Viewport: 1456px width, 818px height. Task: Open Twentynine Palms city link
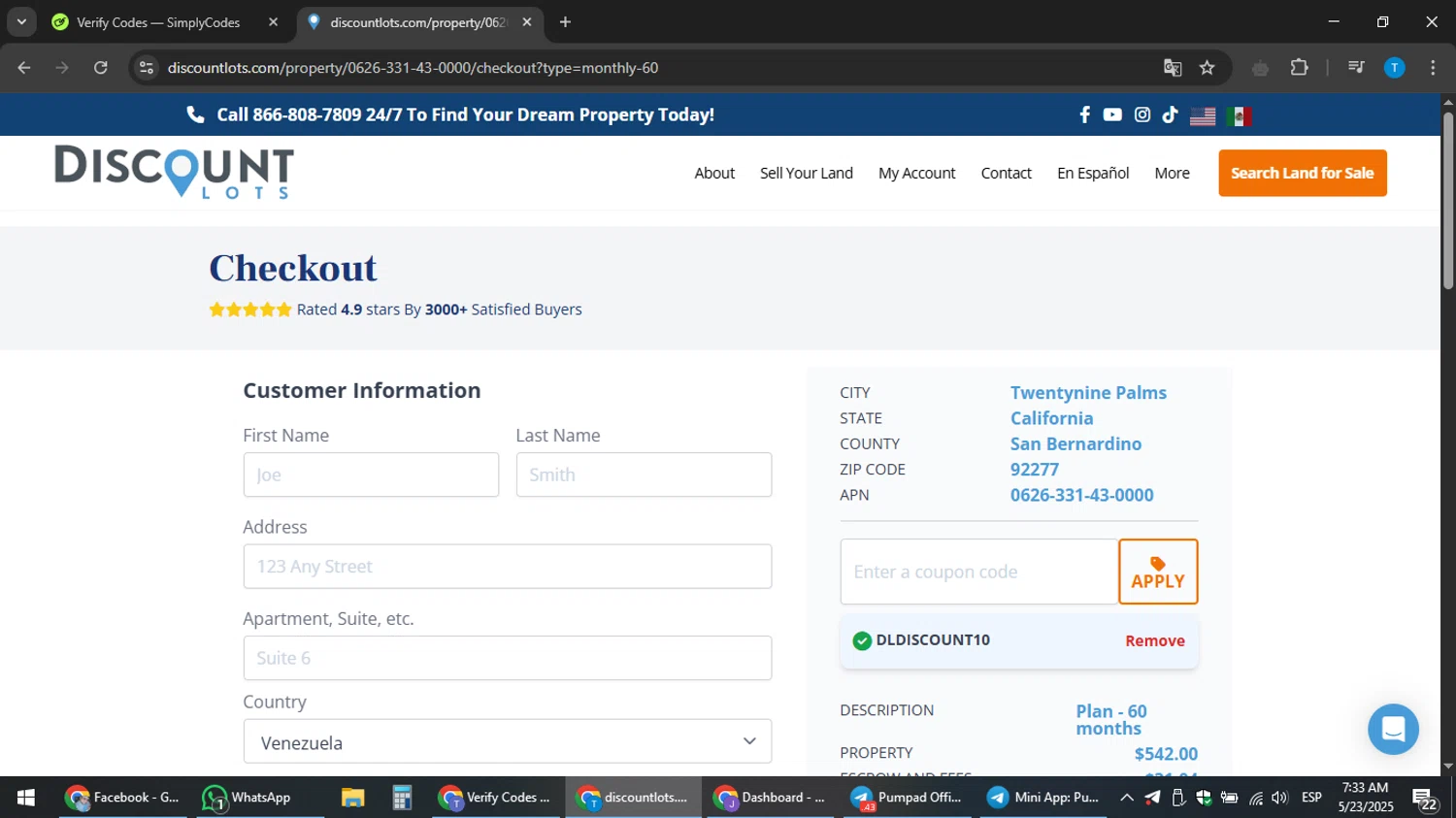(1088, 393)
